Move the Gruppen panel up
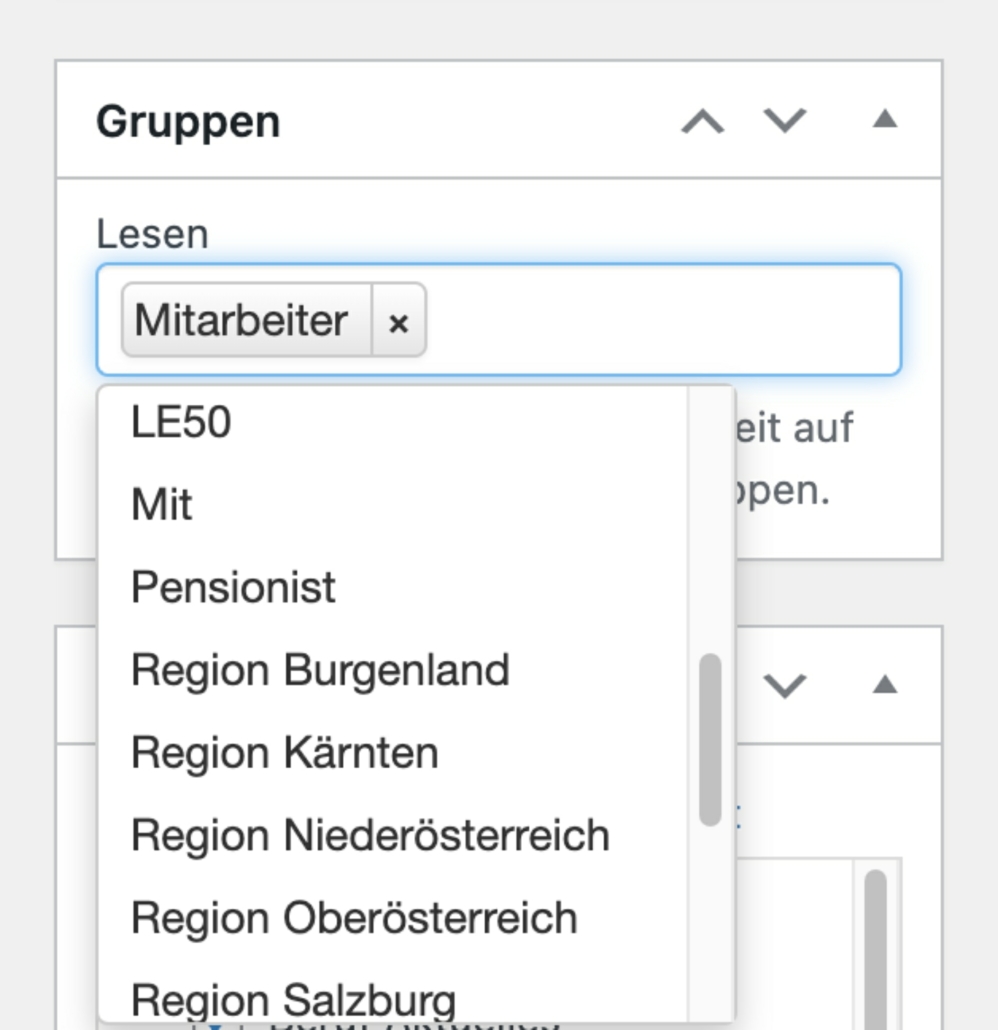Screen dimensions: 998x1030 (x=702, y=121)
